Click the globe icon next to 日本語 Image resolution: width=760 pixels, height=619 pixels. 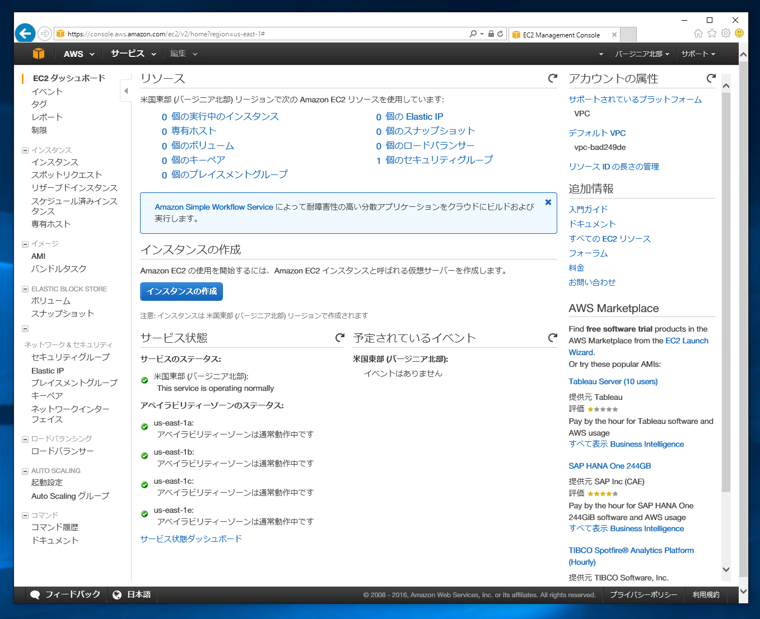coord(117,595)
